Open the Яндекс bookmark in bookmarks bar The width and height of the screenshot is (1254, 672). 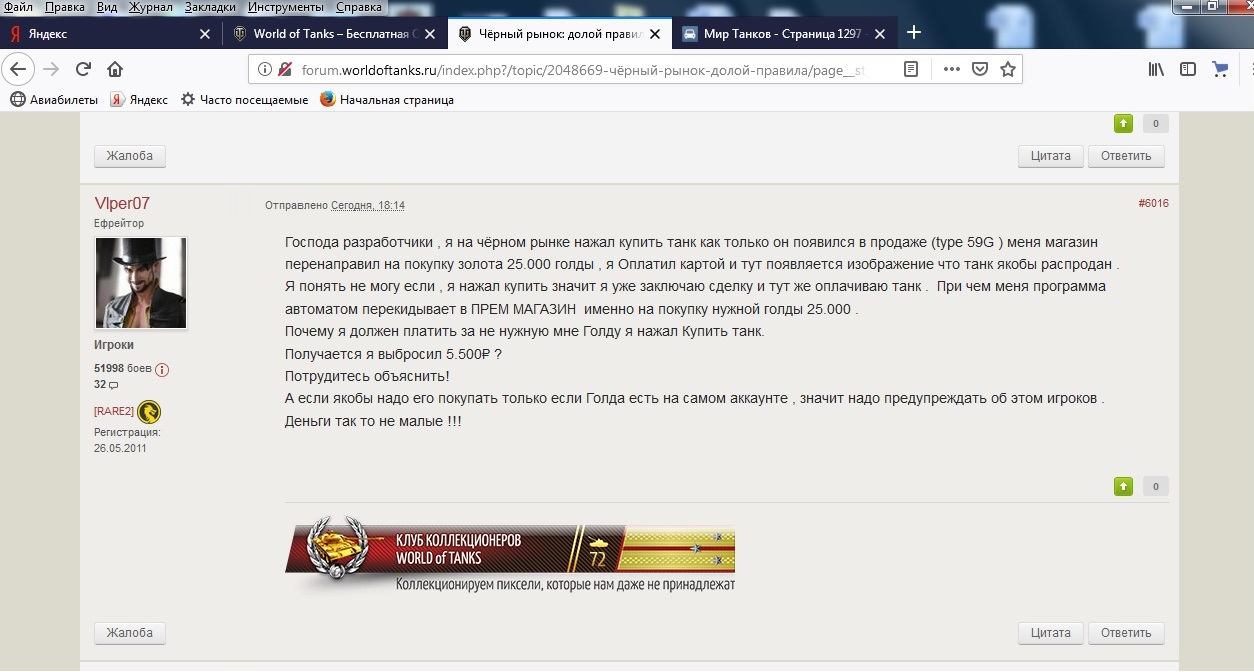139,99
